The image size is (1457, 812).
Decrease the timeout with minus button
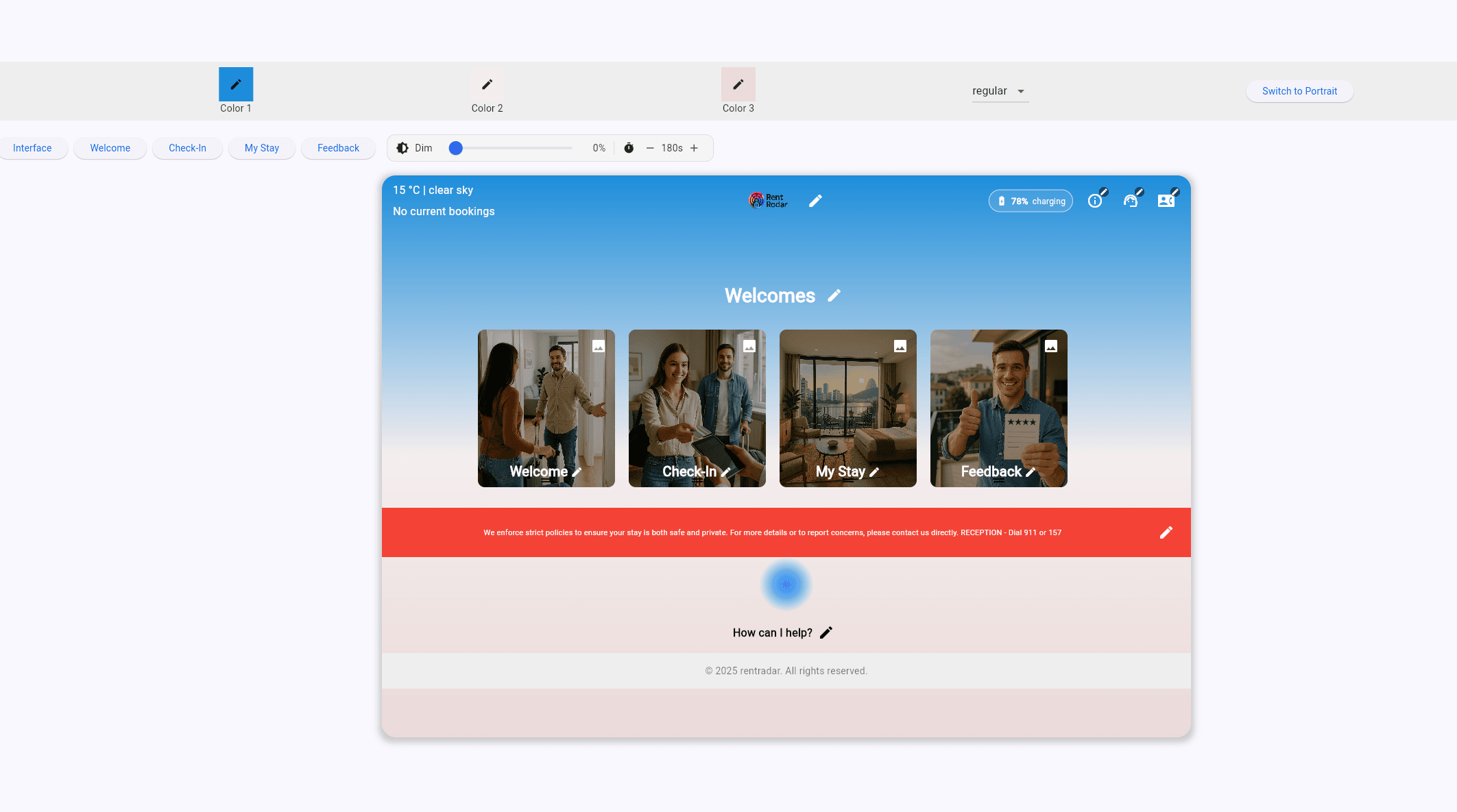tap(650, 148)
